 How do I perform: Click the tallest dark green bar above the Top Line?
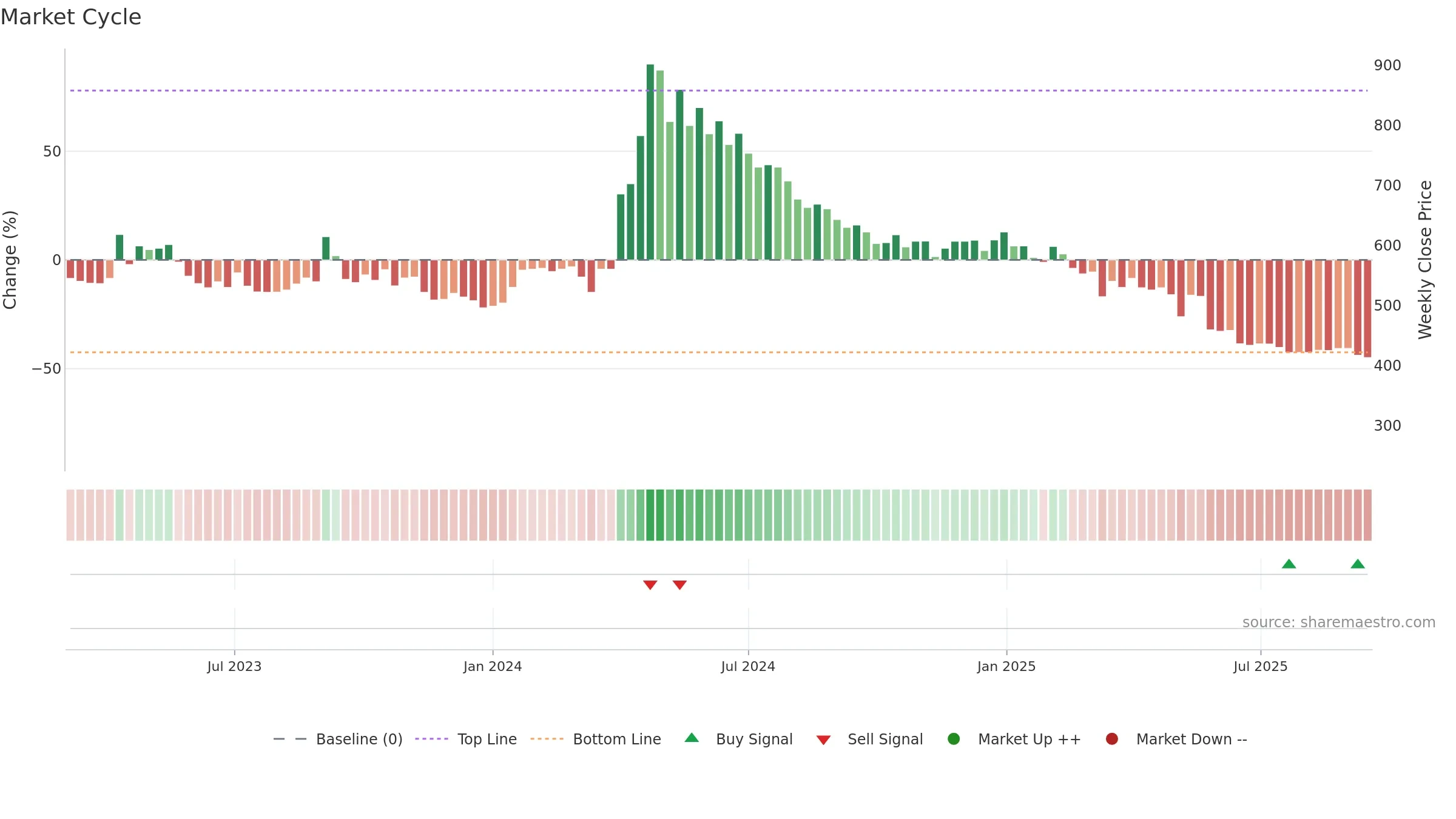click(650, 162)
